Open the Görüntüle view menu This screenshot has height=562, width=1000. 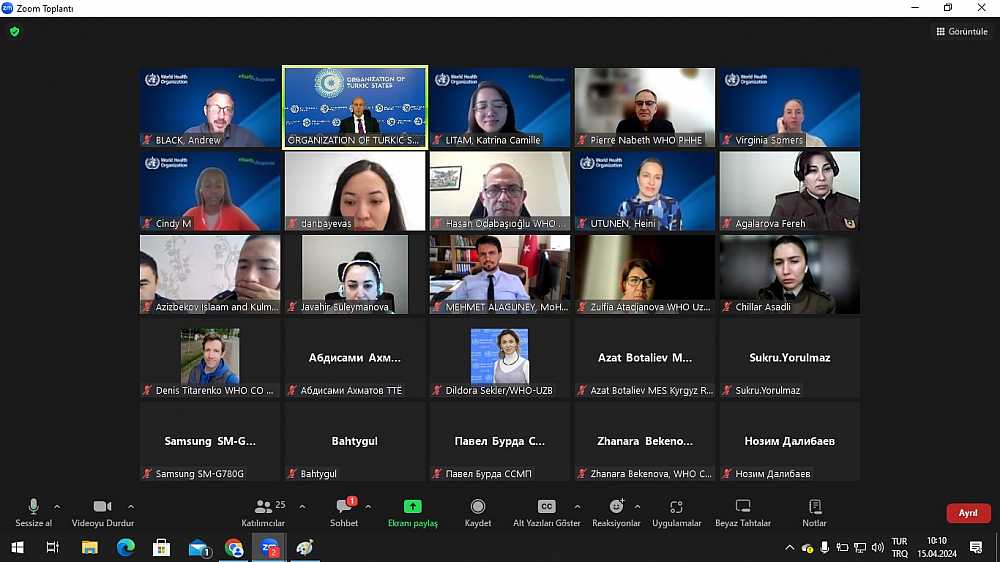click(961, 31)
